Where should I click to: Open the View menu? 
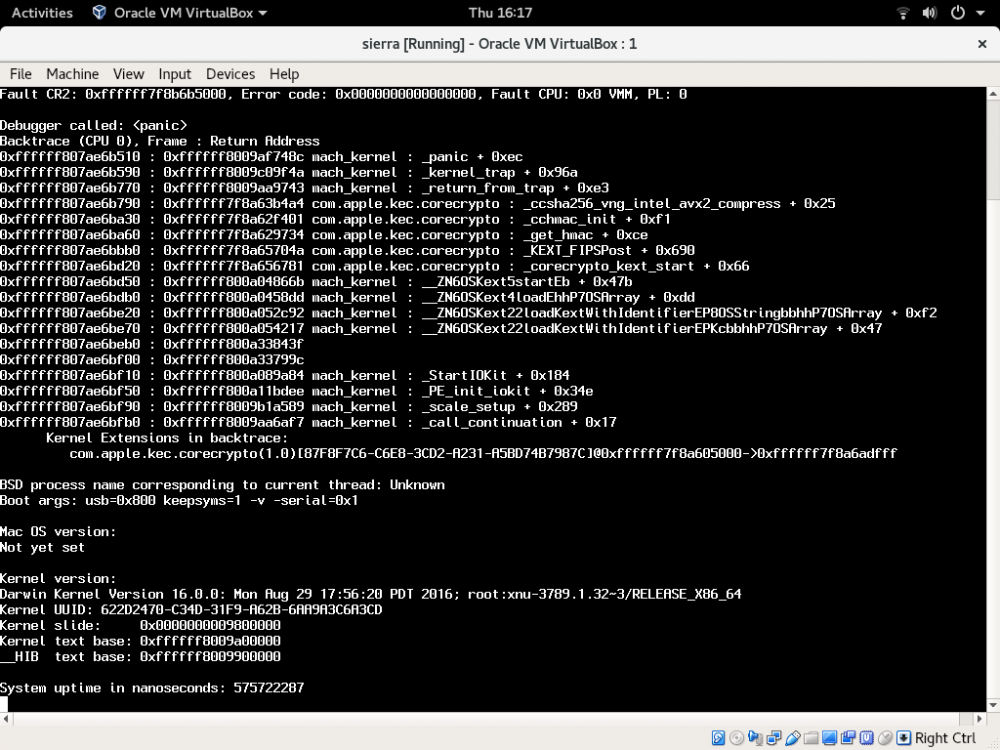128,74
